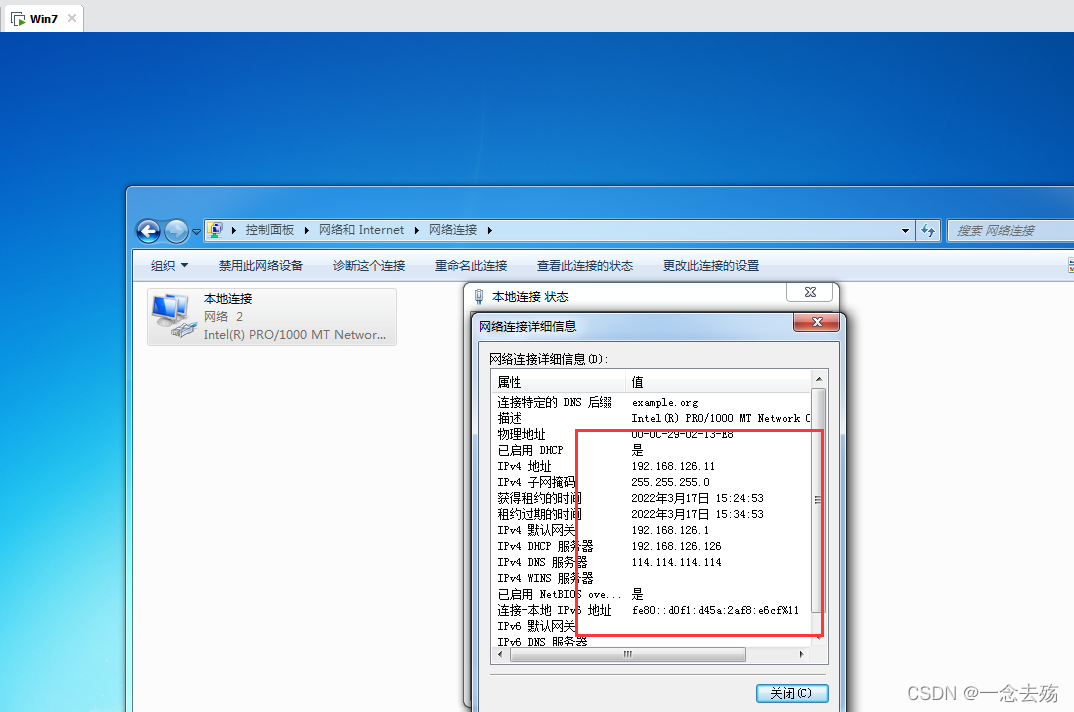Click 诊断这个连接 in the toolbar
The image size is (1074, 712).
(369, 266)
